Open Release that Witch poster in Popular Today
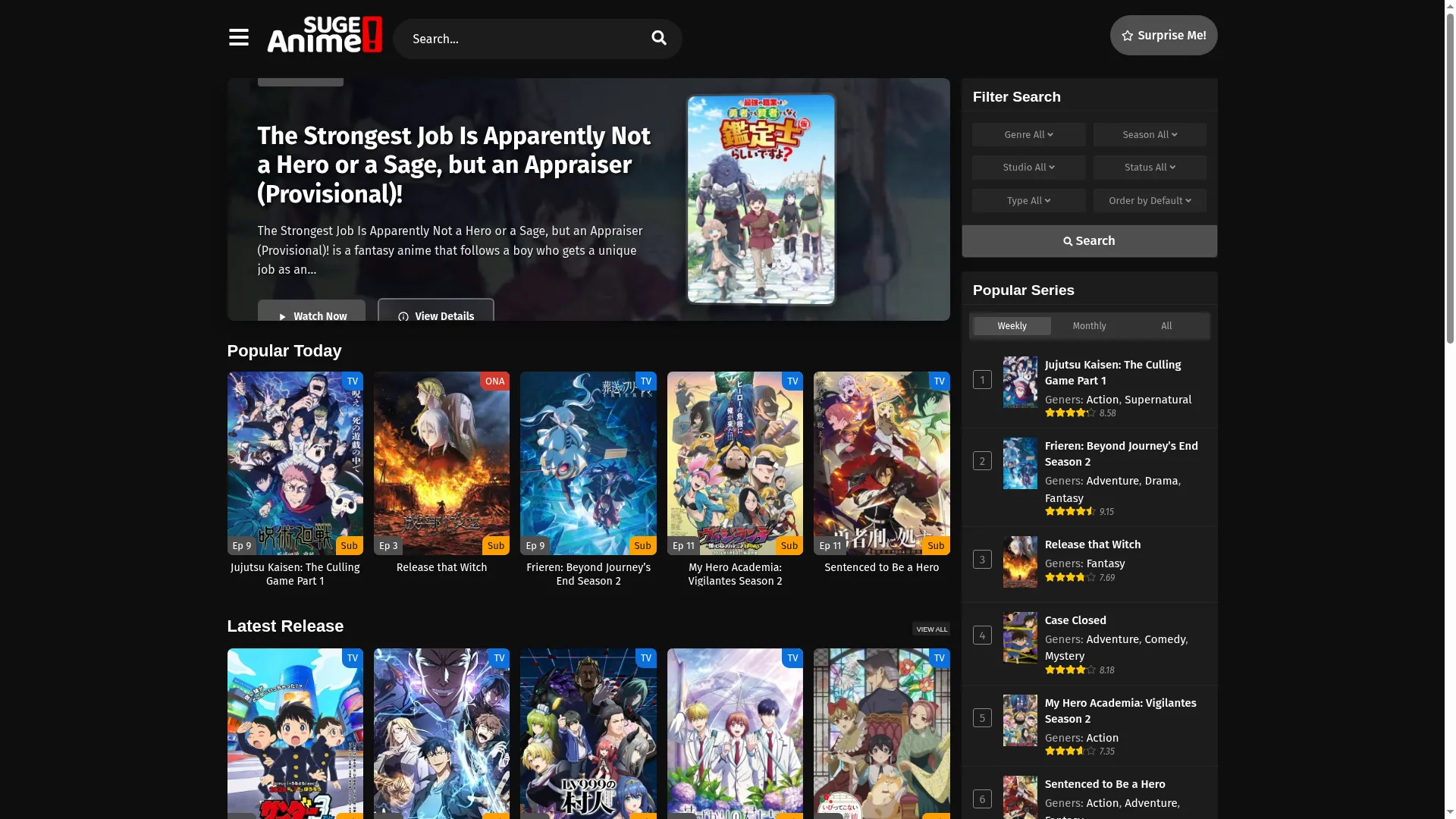 pyautogui.click(x=441, y=463)
